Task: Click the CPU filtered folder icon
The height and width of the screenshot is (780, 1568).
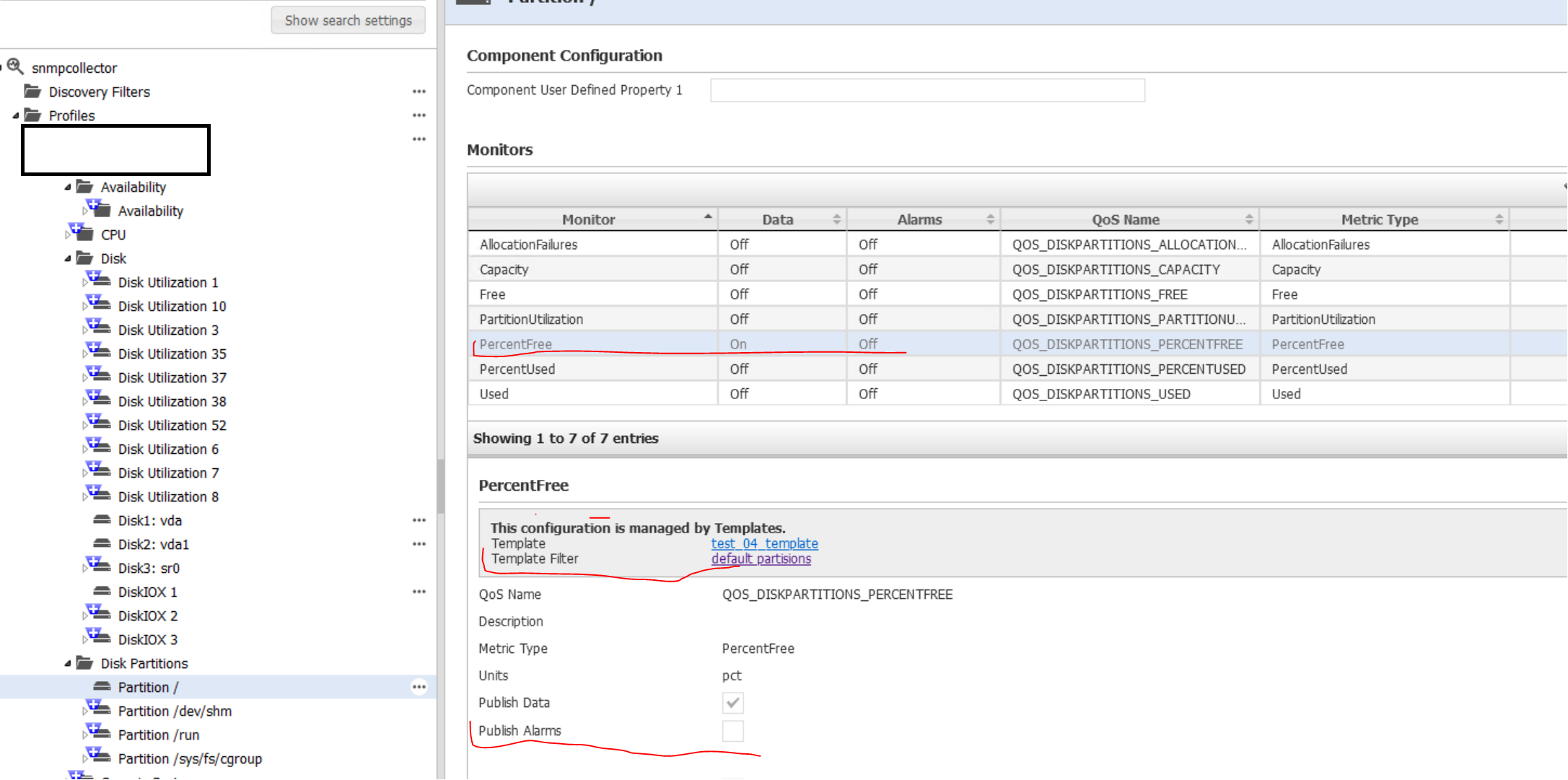Action: 82,234
